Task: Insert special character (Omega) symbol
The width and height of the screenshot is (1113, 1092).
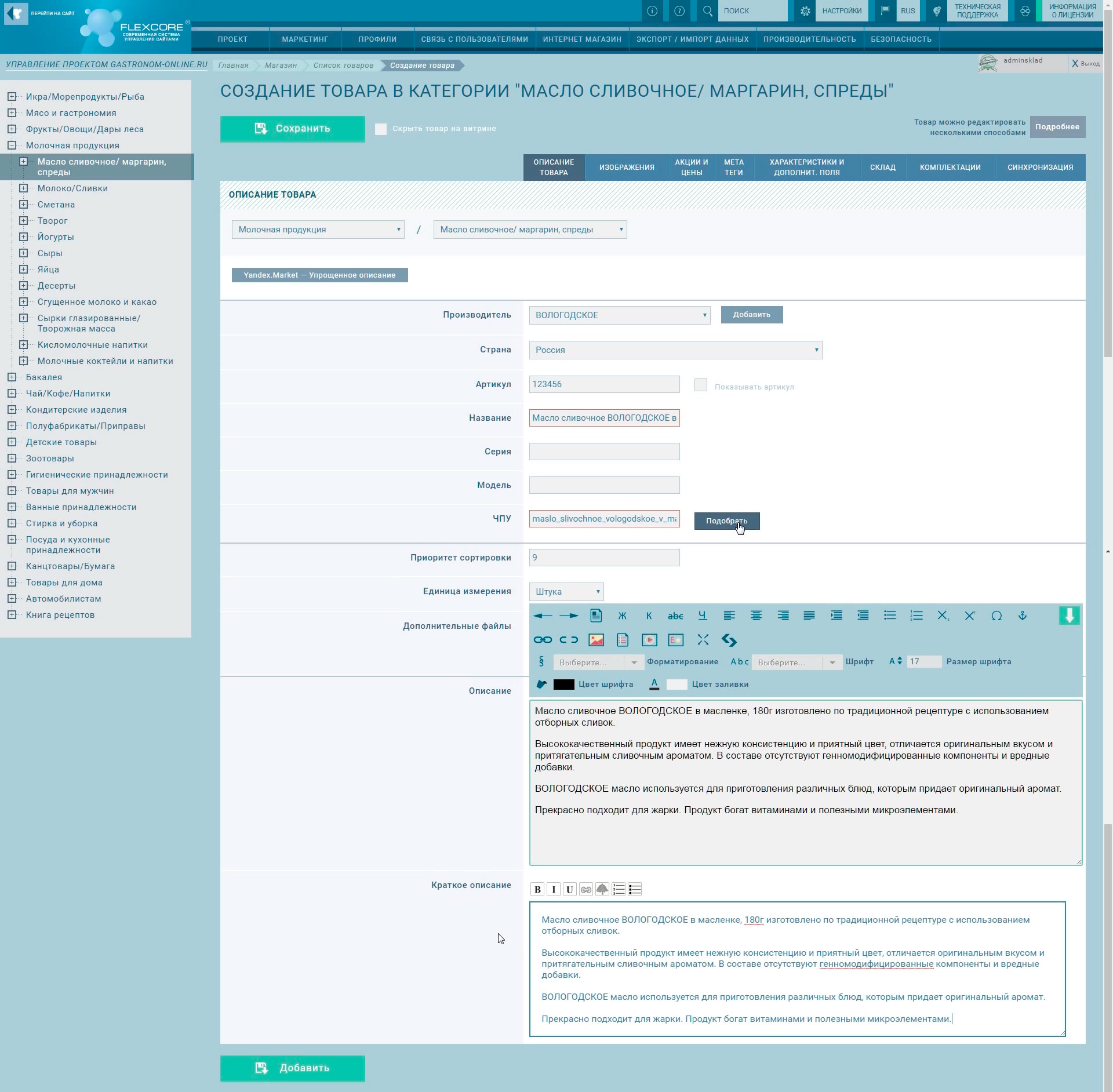Action: (996, 616)
